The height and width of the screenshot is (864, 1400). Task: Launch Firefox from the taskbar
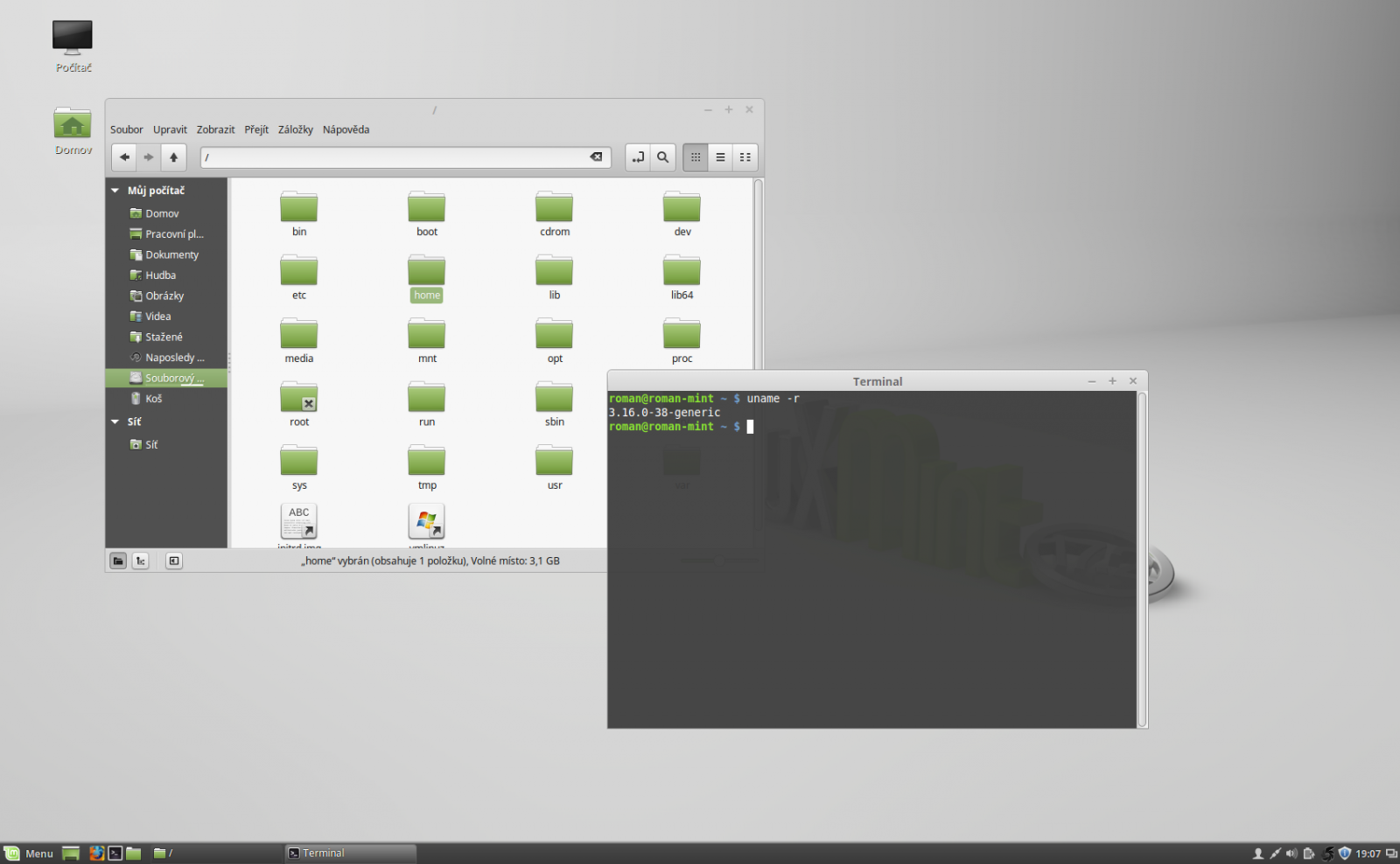click(96, 853)
